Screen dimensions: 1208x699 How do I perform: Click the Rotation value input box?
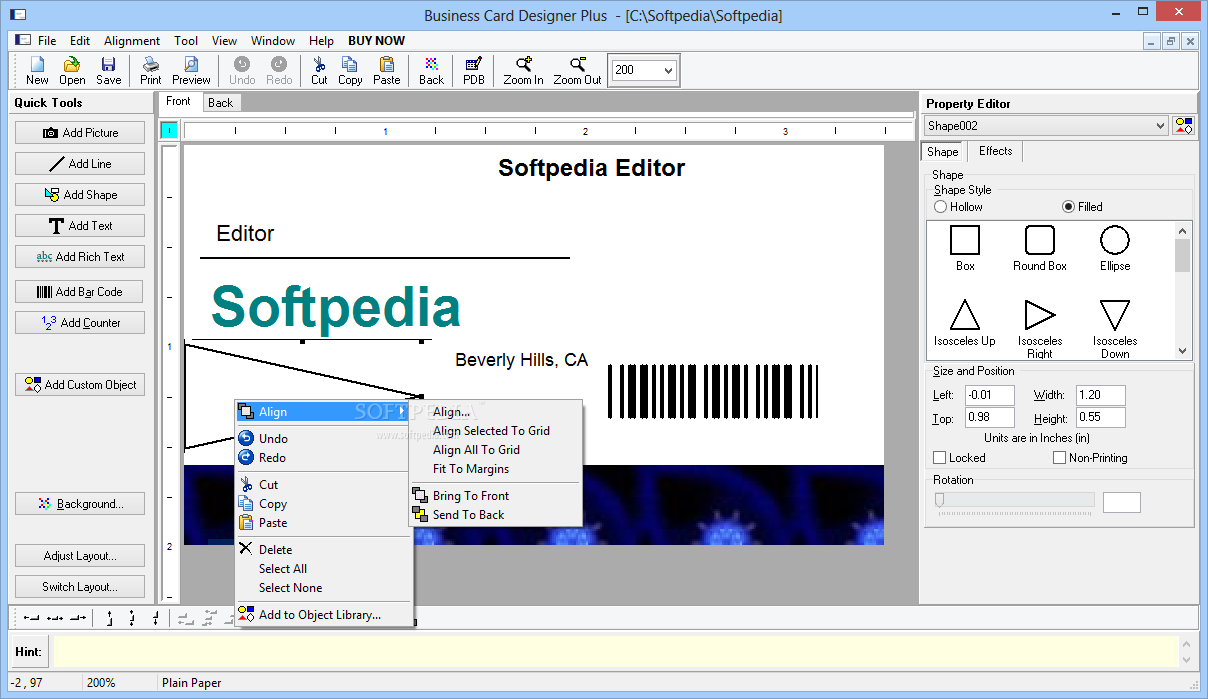click(1121, 503)
